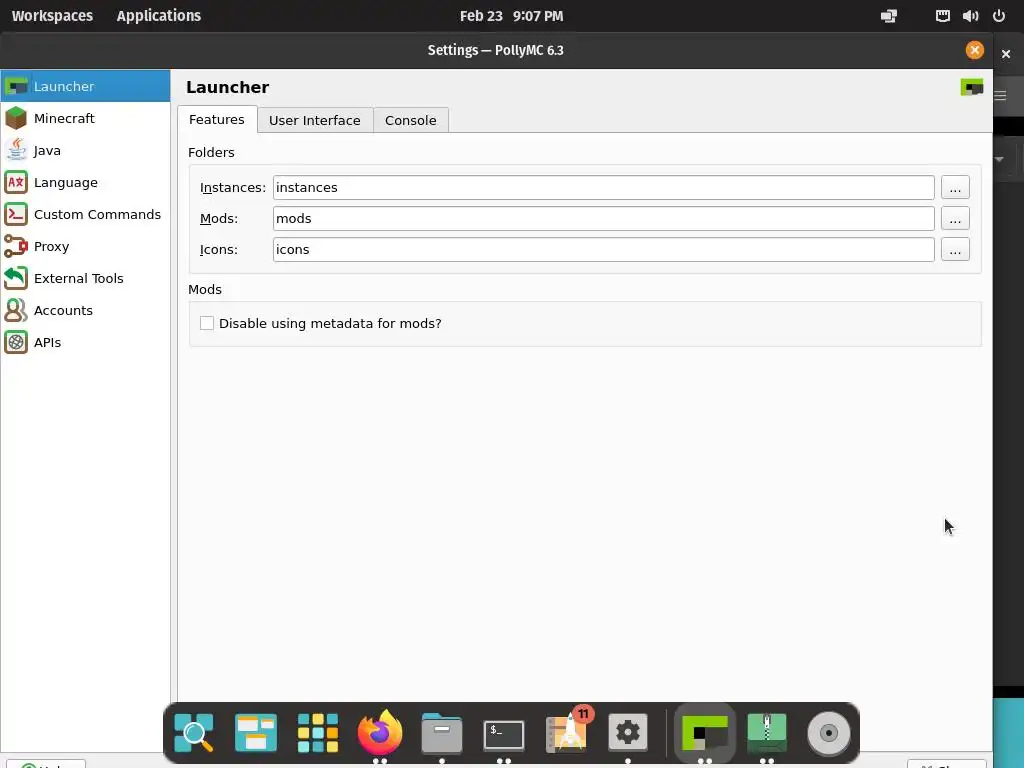Image resolution: width=1024 pixels, height=768 pixels.
Task: Open the Applications menu in top panel
Action: (159, 16)
